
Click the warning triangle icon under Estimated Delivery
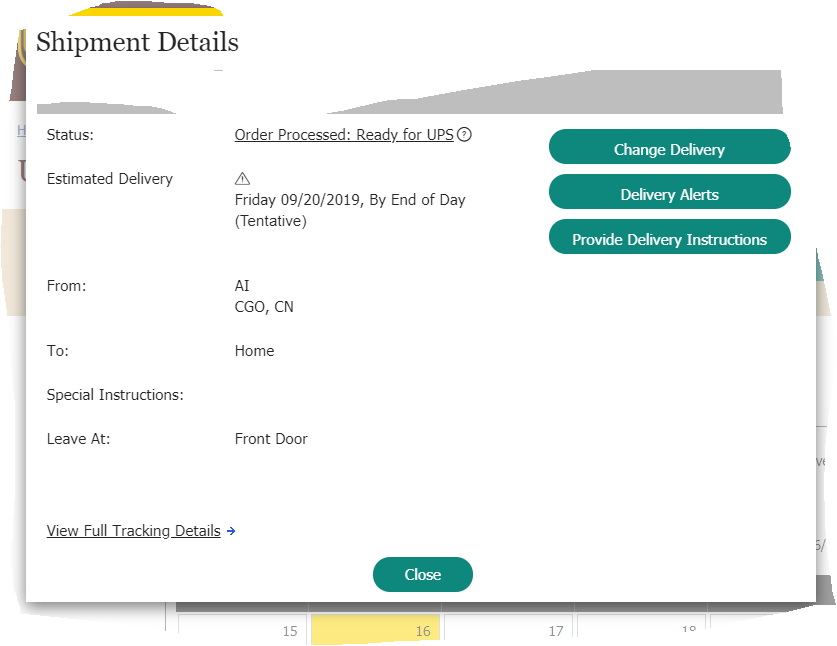pos(242,178)
